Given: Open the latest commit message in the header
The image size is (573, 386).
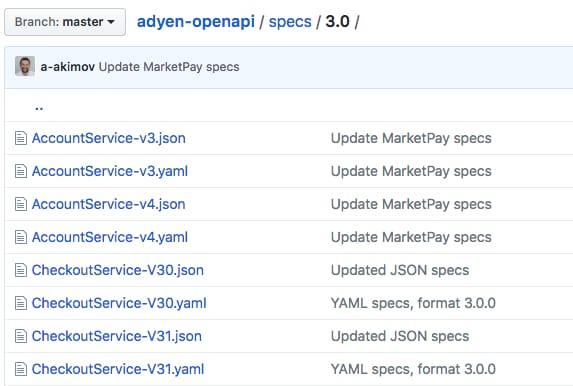Looking at the screenshot, I should pyautogui.click(x=169, y=67).
